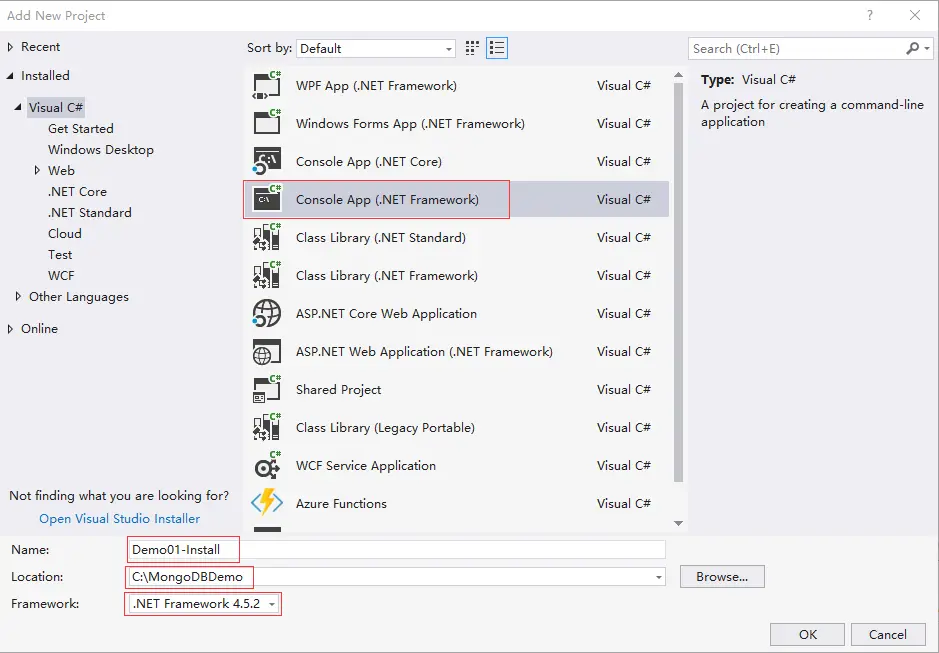The height and width of the screenshot is (653, 939).
Task: Expand the Online node
Action: 10,329
